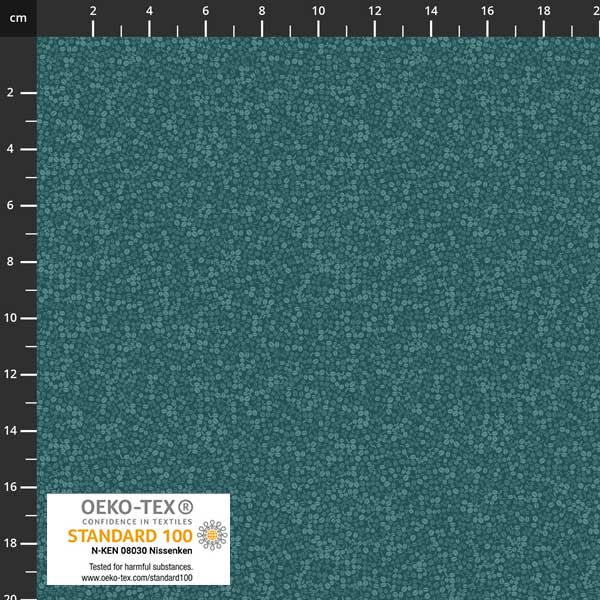Screen dimensions: 600x600
Task: Click the 6 mark on top ruler
Action: point(205,10)
